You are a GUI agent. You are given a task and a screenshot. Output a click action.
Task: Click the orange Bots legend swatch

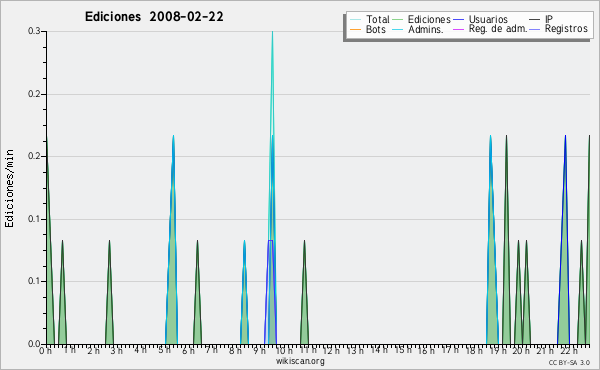pyautogui.click(x=355, y=29)
